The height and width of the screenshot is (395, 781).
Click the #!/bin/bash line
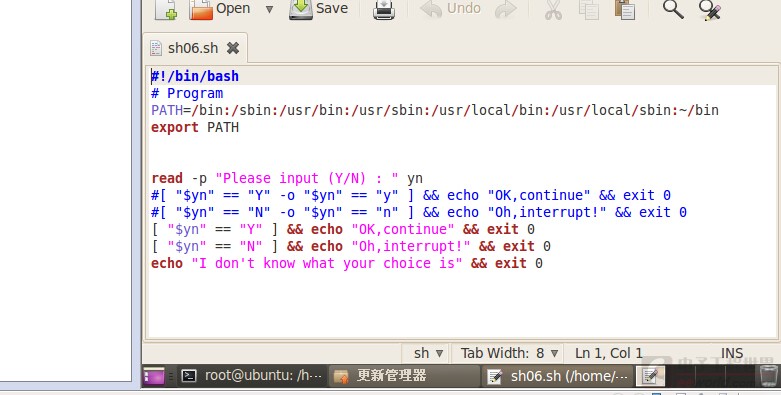tap(195, 76)
